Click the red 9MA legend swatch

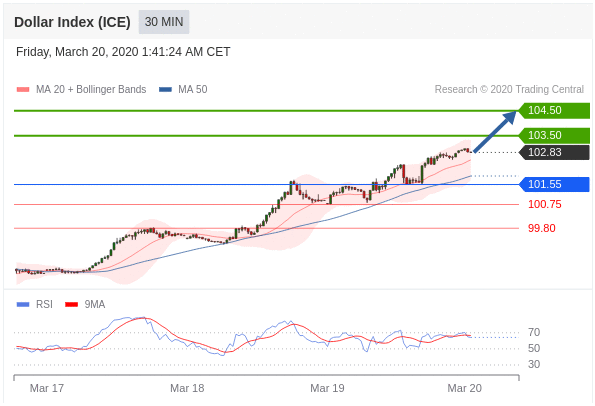coord(71,304)
